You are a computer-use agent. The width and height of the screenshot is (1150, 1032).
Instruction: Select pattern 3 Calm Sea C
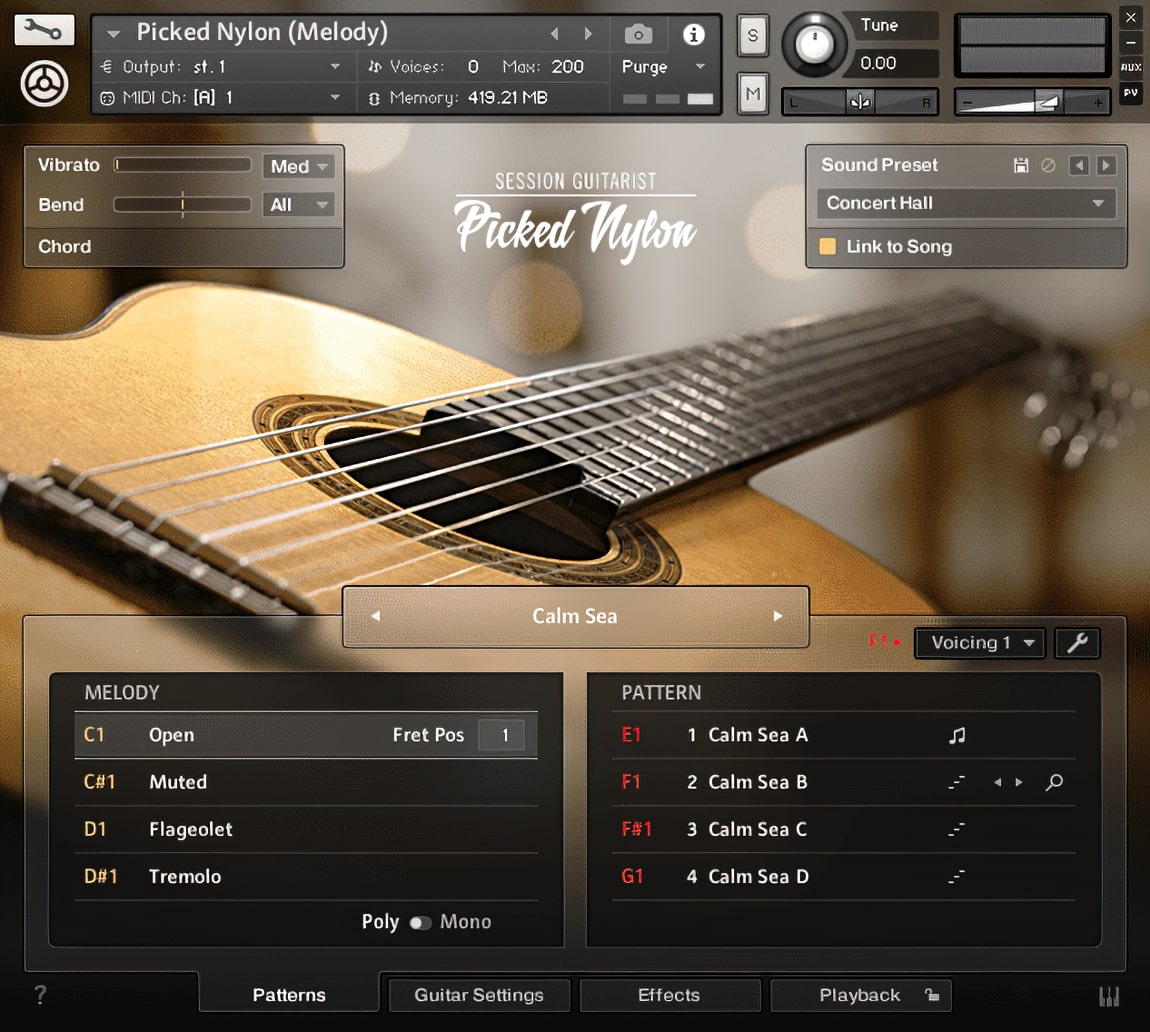coord(843,830)
